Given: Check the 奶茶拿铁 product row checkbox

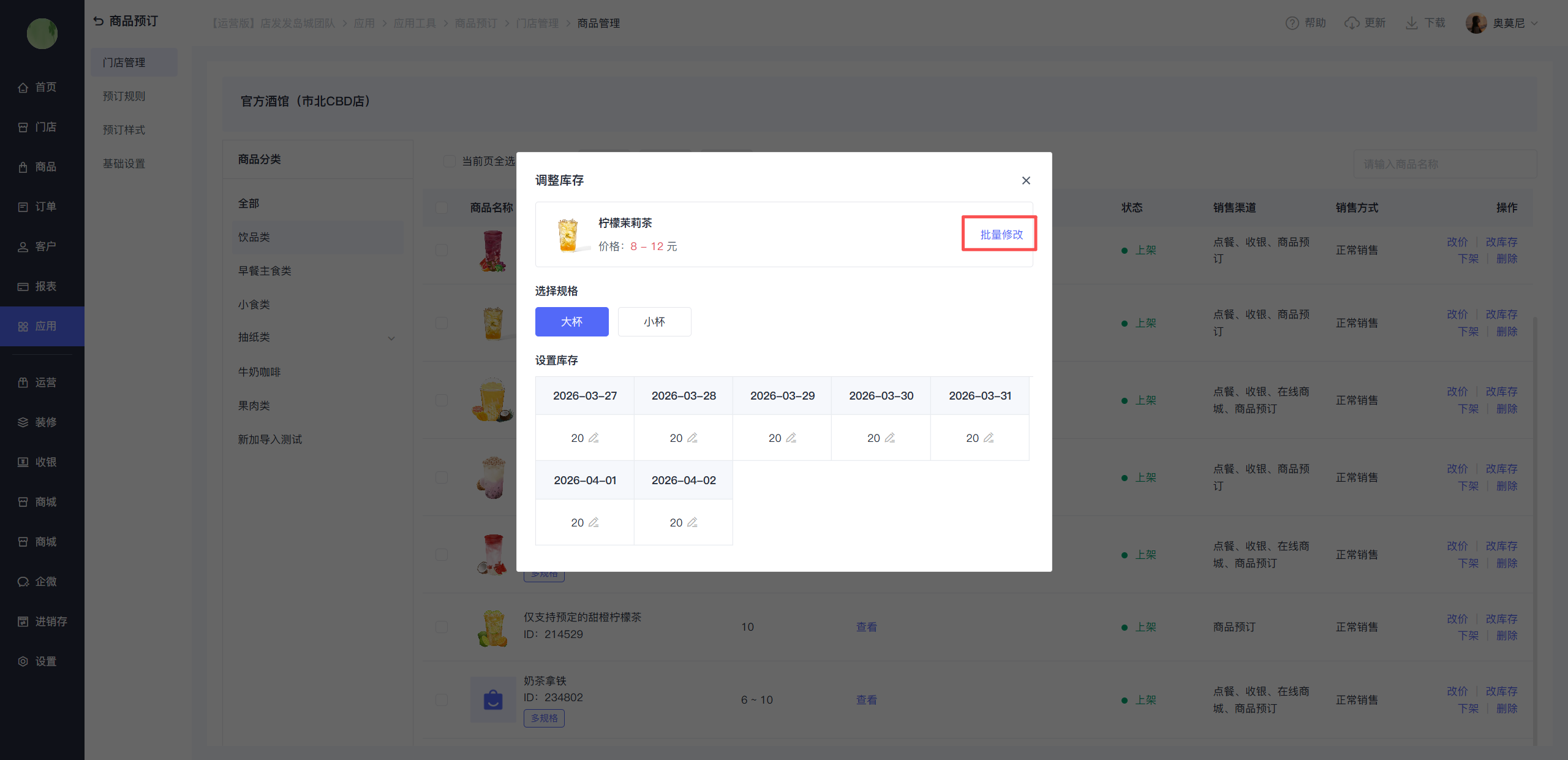Looking at the screenshot, I should (442, 699).
